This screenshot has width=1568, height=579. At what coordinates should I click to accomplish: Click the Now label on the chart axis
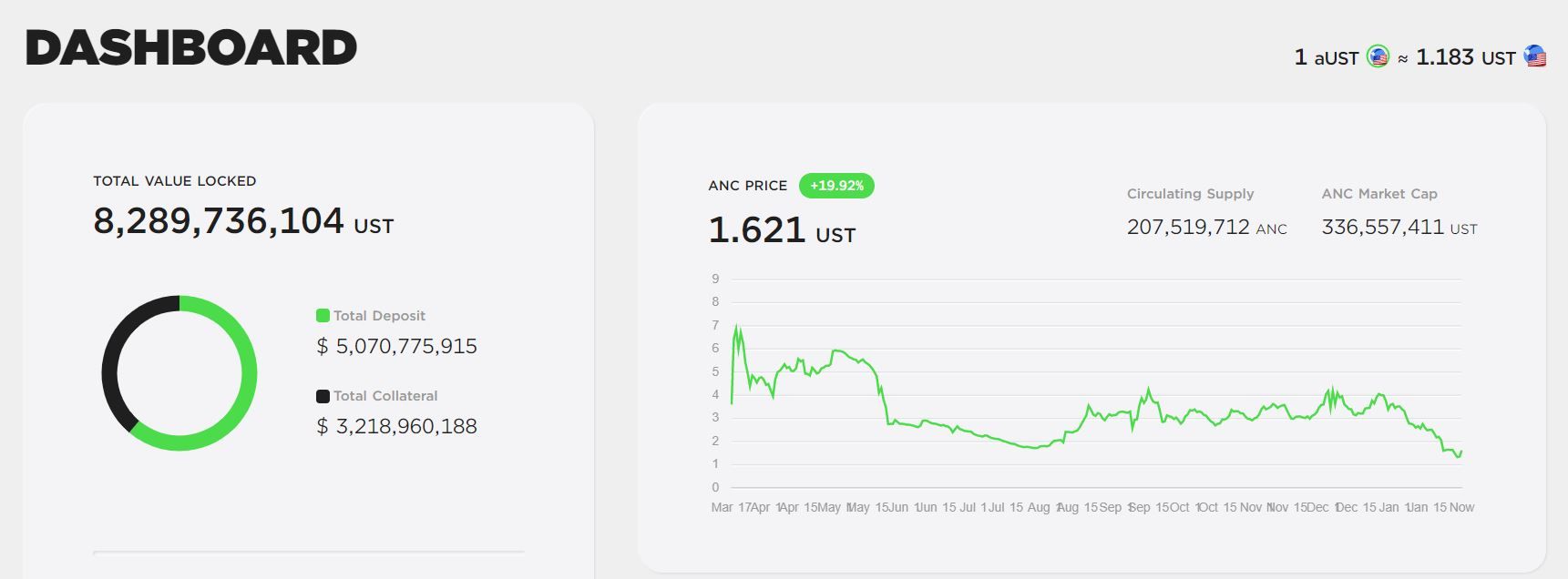[x=1461, y=507]
